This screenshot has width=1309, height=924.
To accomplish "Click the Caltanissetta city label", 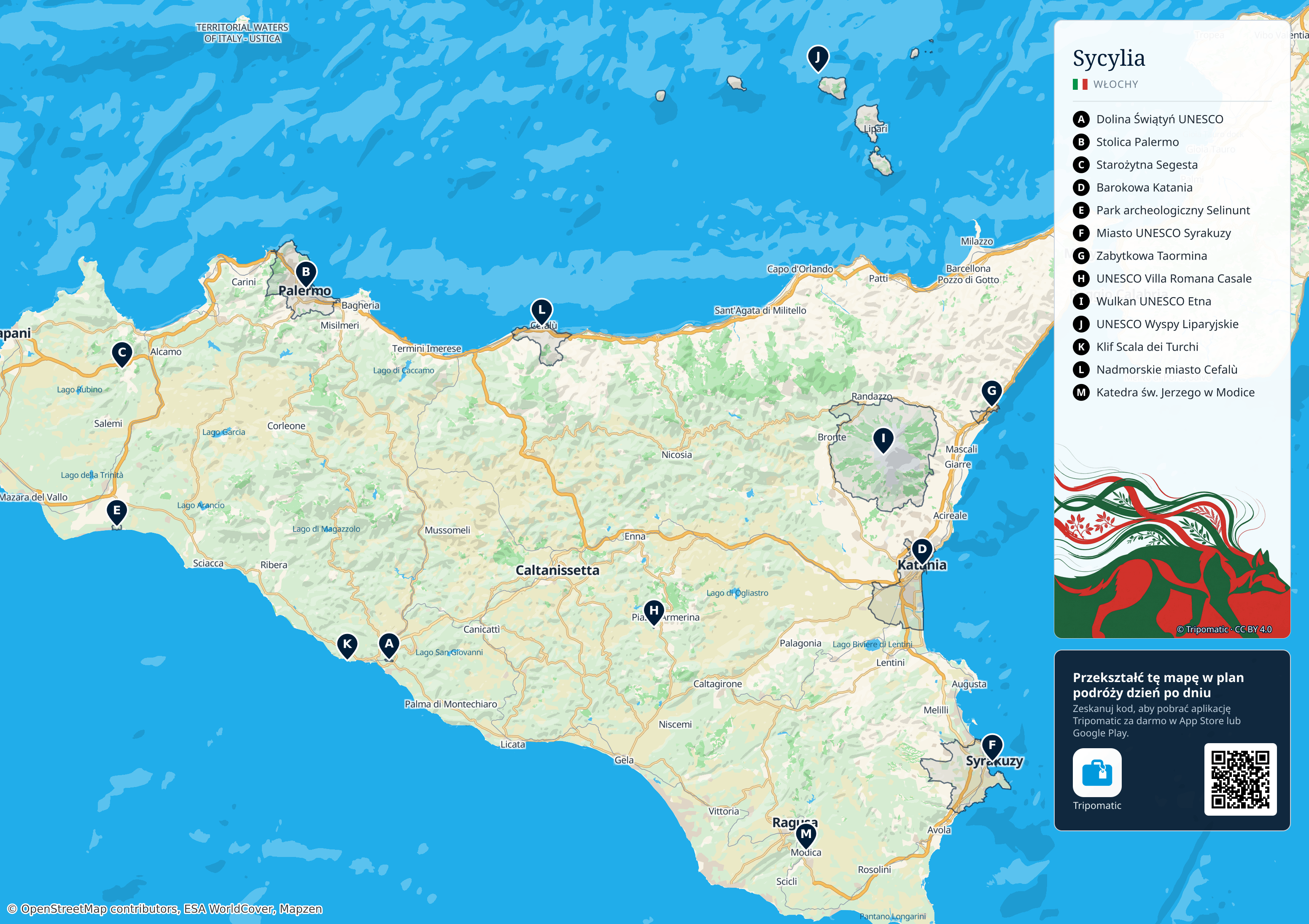I will [x=558, y=570].
